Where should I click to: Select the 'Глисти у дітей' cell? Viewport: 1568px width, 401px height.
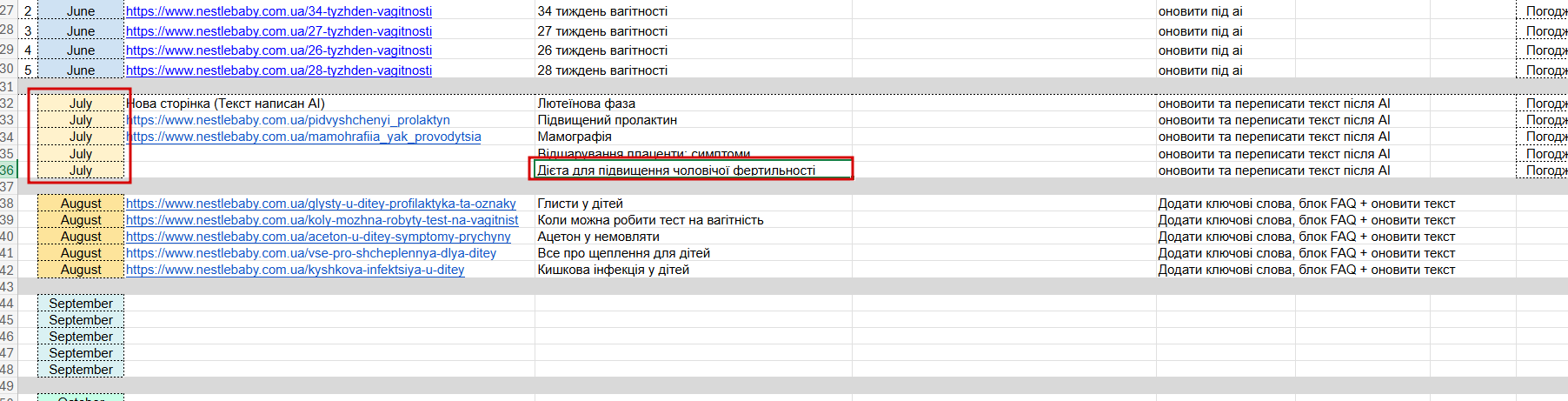(x=693, y=204)
